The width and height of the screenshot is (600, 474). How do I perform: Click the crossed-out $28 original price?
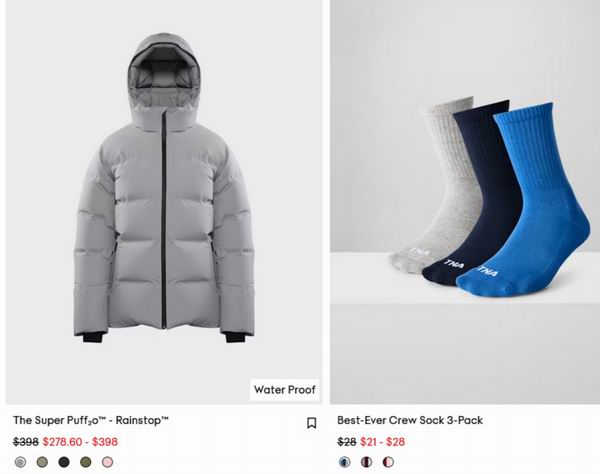[347, 442]
